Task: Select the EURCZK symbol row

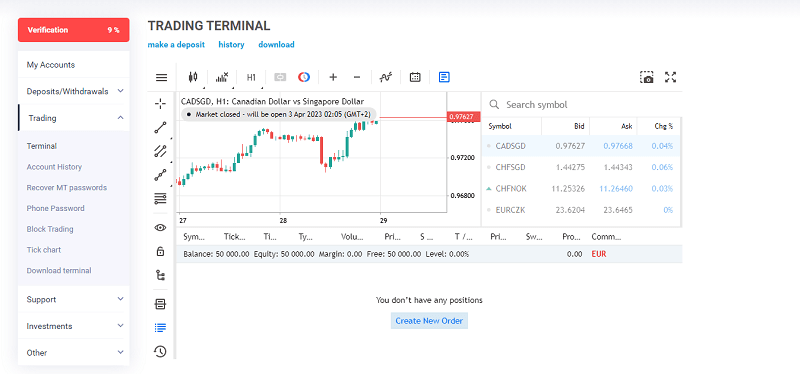Action: click(582, 210)
